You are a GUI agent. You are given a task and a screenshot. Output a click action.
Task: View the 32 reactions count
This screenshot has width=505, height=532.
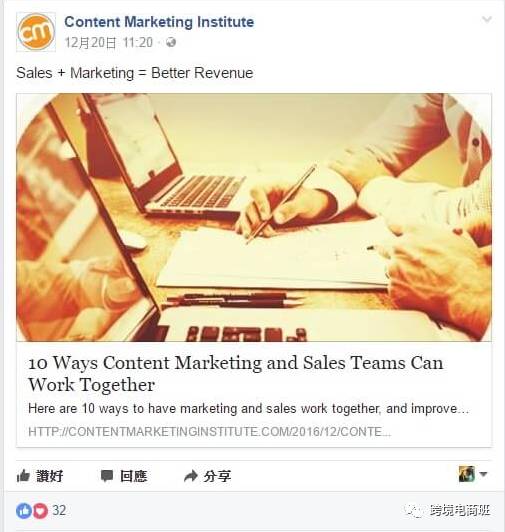click(x=59, y=510)
